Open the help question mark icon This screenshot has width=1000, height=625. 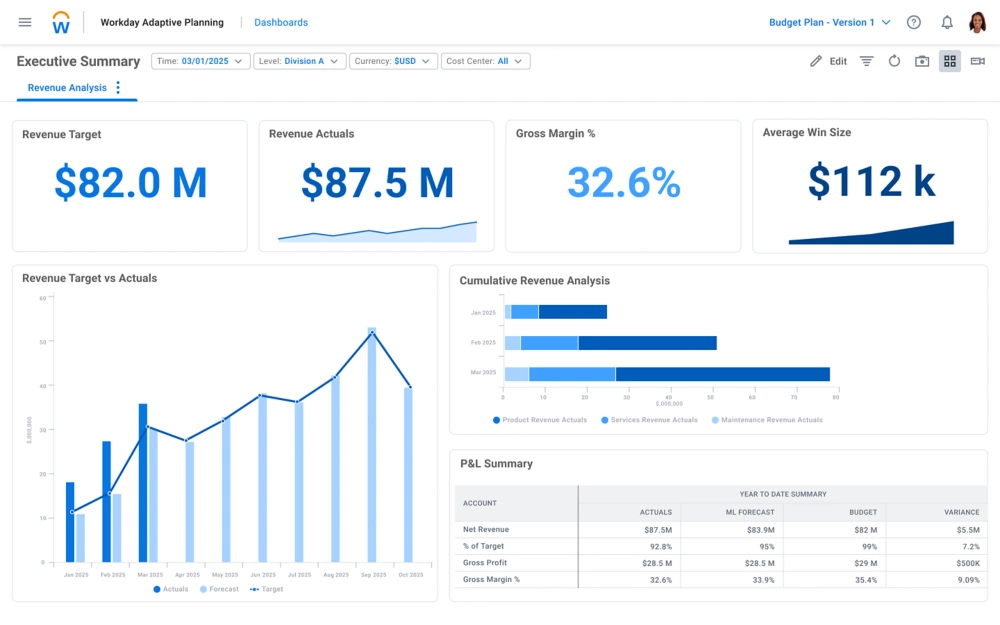click(x=913, y=22)
